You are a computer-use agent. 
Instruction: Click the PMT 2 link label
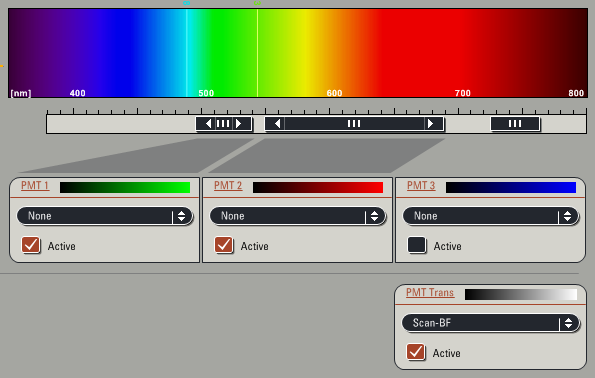click(x=228, y=186)
